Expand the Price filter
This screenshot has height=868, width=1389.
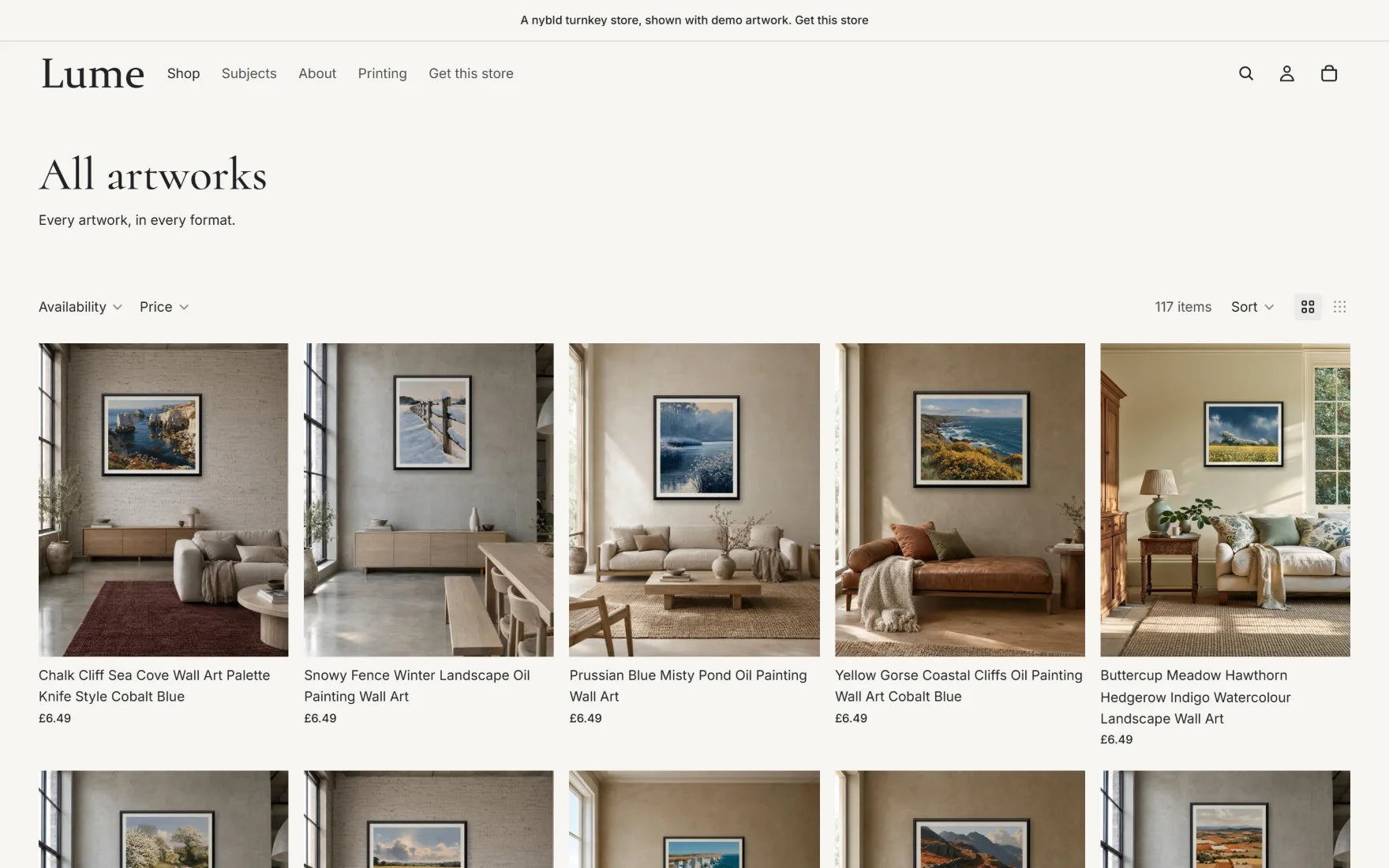point(164,307)
